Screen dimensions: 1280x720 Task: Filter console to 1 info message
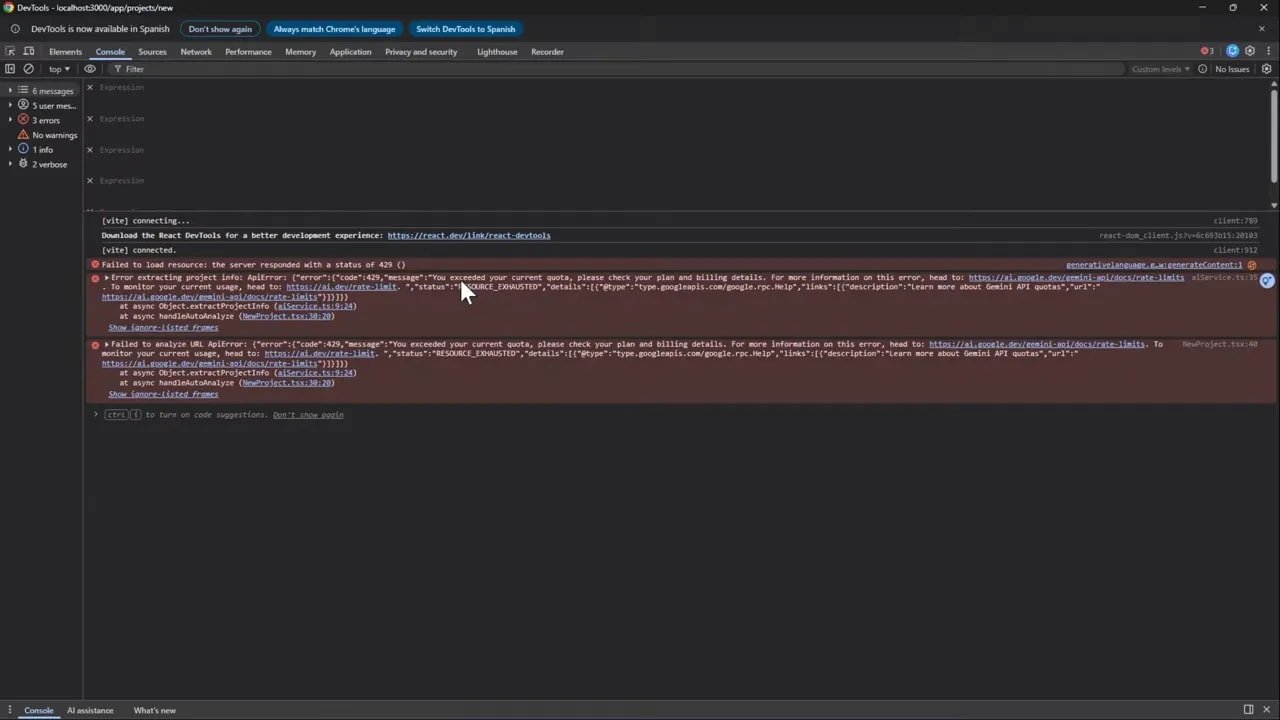coord(42,149)
